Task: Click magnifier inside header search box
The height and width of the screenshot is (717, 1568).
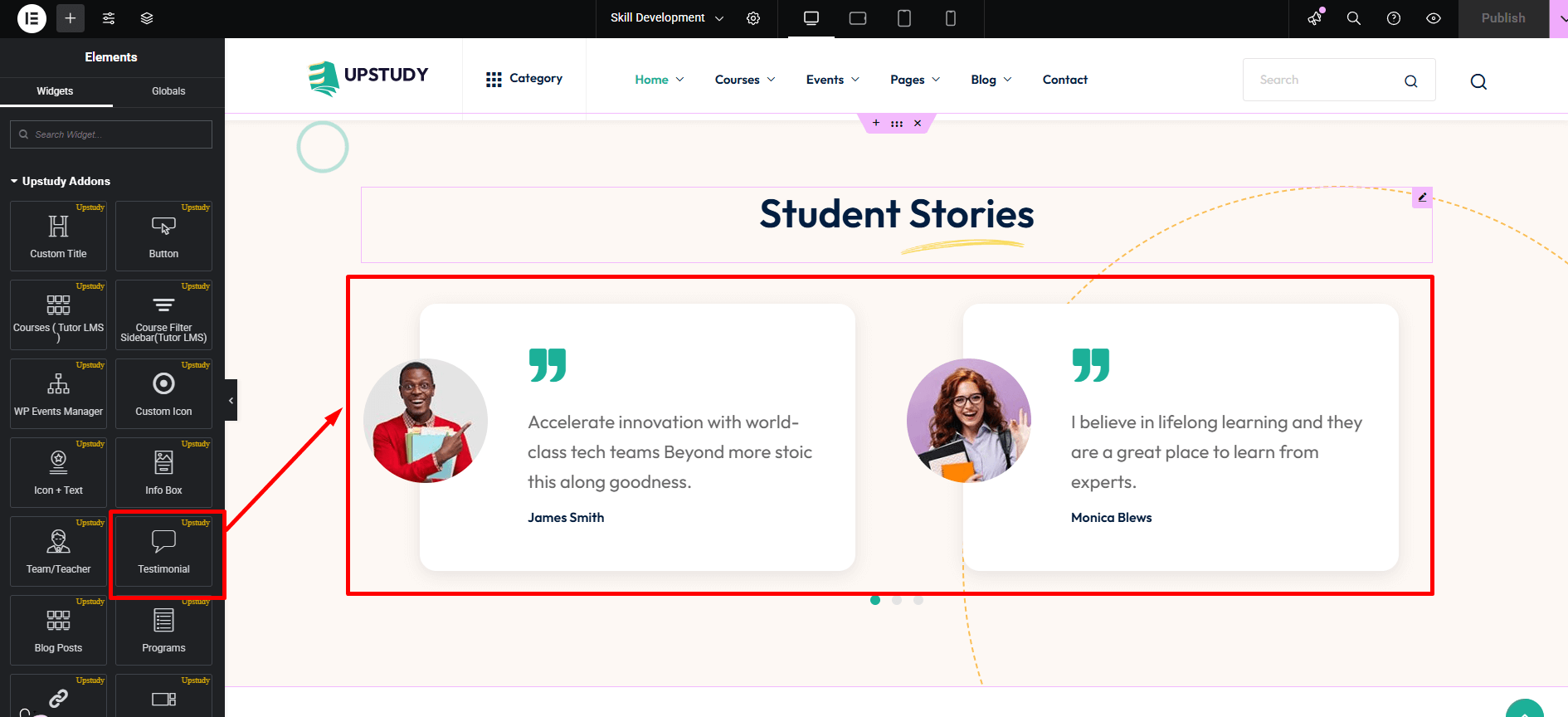Action: pyautogui.click(x=1411, y=81)
